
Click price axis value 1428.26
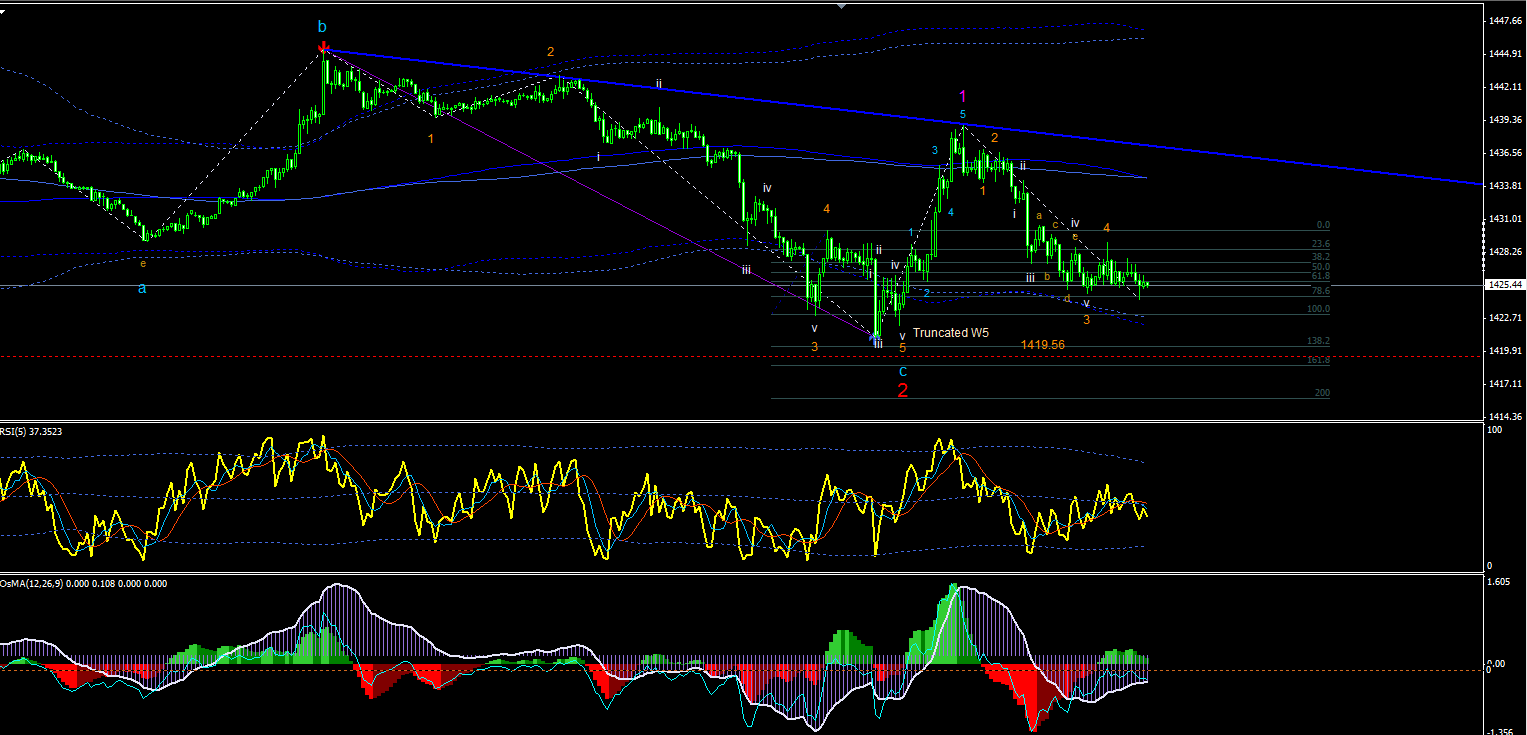click(1506, 252)
